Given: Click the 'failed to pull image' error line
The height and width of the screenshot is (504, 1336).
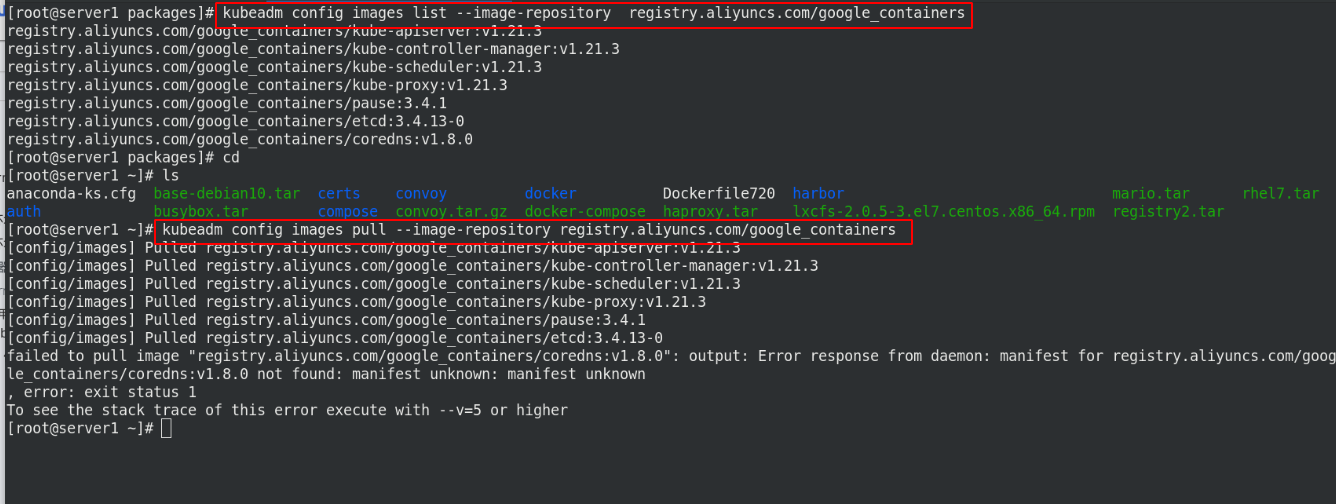Looking at the screenshot, I should [670, 355].
